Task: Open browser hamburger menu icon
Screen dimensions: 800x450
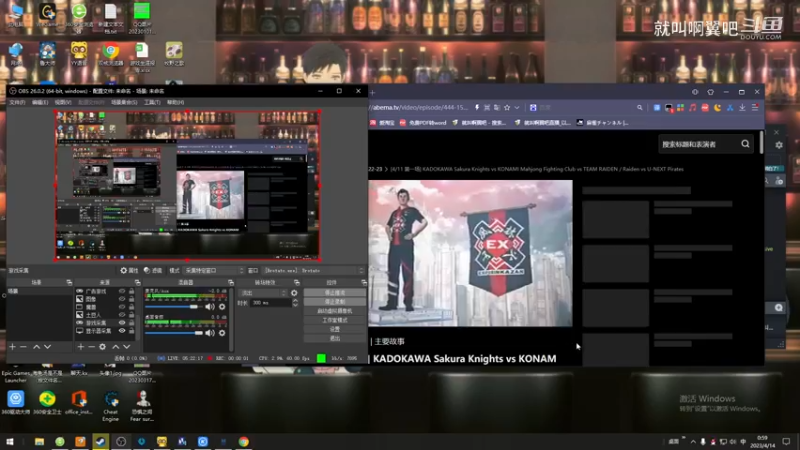Action: click(755, 108)
